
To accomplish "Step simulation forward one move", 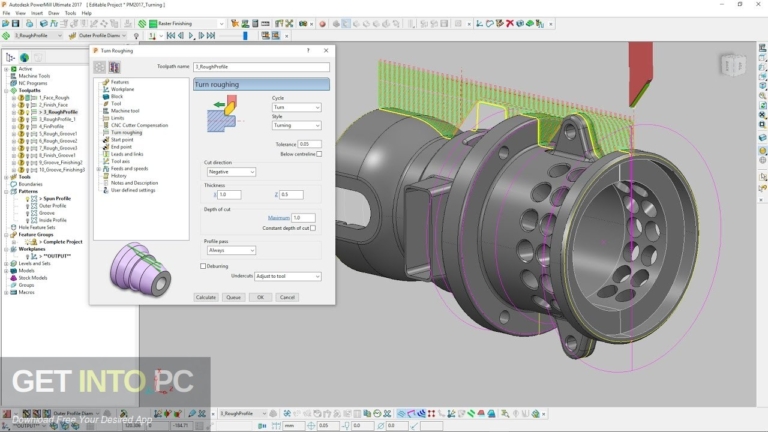I will [x=201, y=36].
